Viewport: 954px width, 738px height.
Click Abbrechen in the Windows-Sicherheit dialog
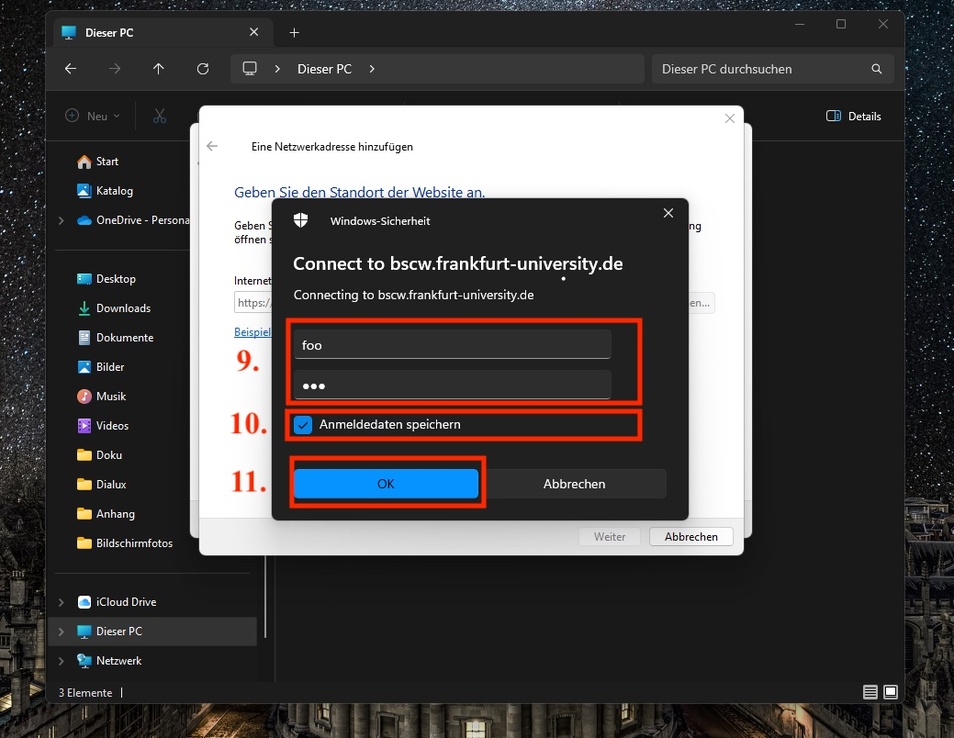point(574,484)
